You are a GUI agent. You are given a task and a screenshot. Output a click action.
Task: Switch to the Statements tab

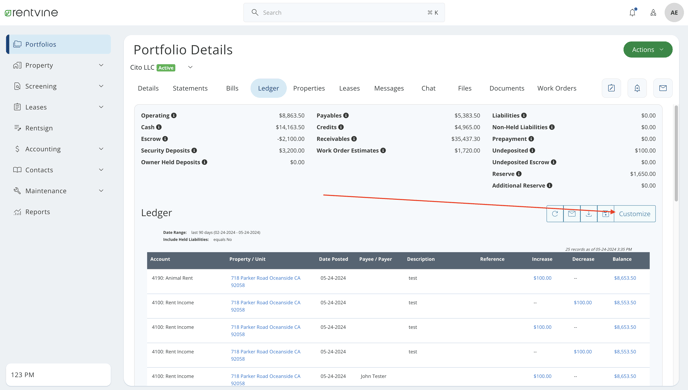[x=190, y=88]
